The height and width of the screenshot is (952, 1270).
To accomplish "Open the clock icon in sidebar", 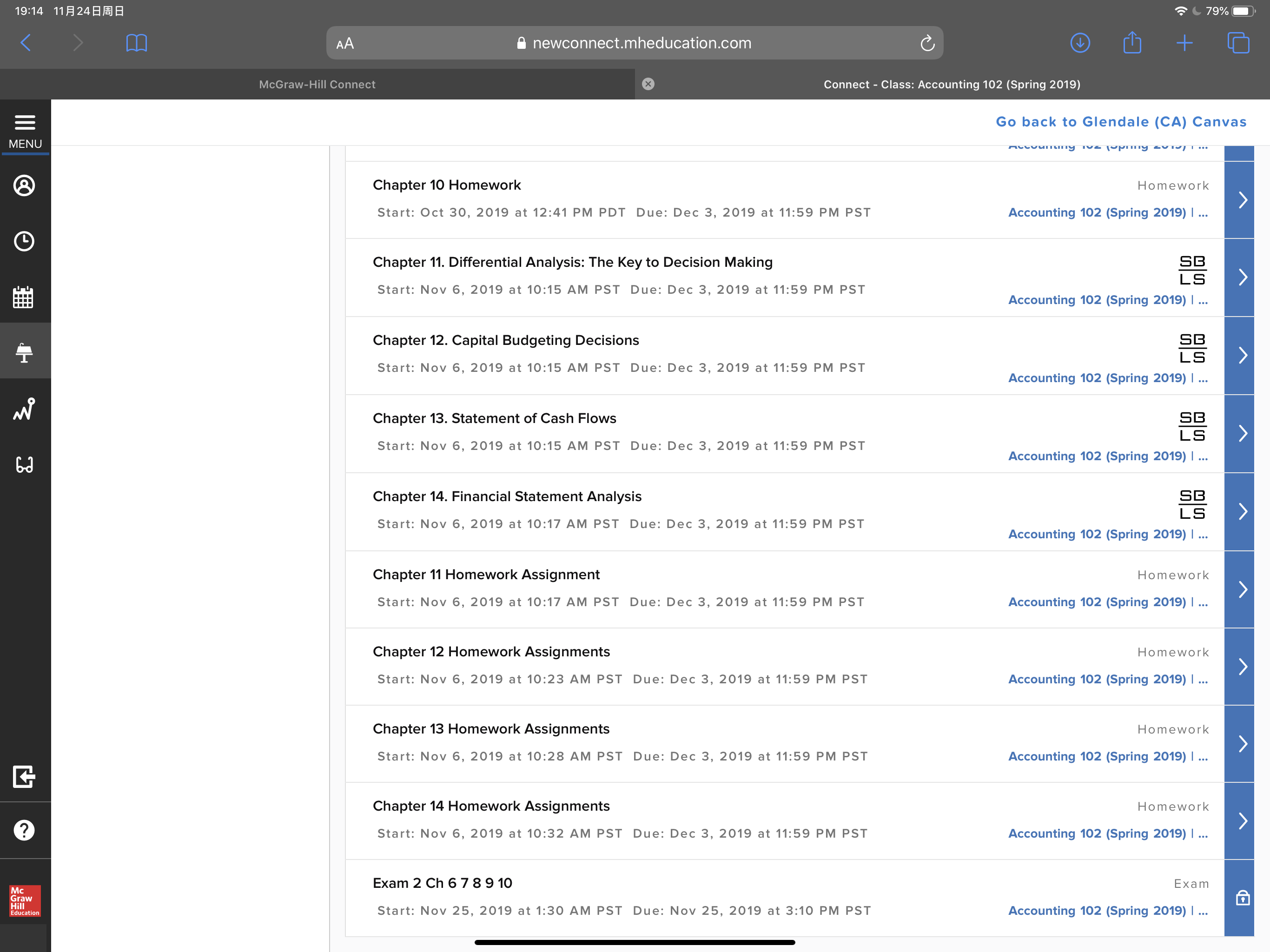I will tap(24, 241).
